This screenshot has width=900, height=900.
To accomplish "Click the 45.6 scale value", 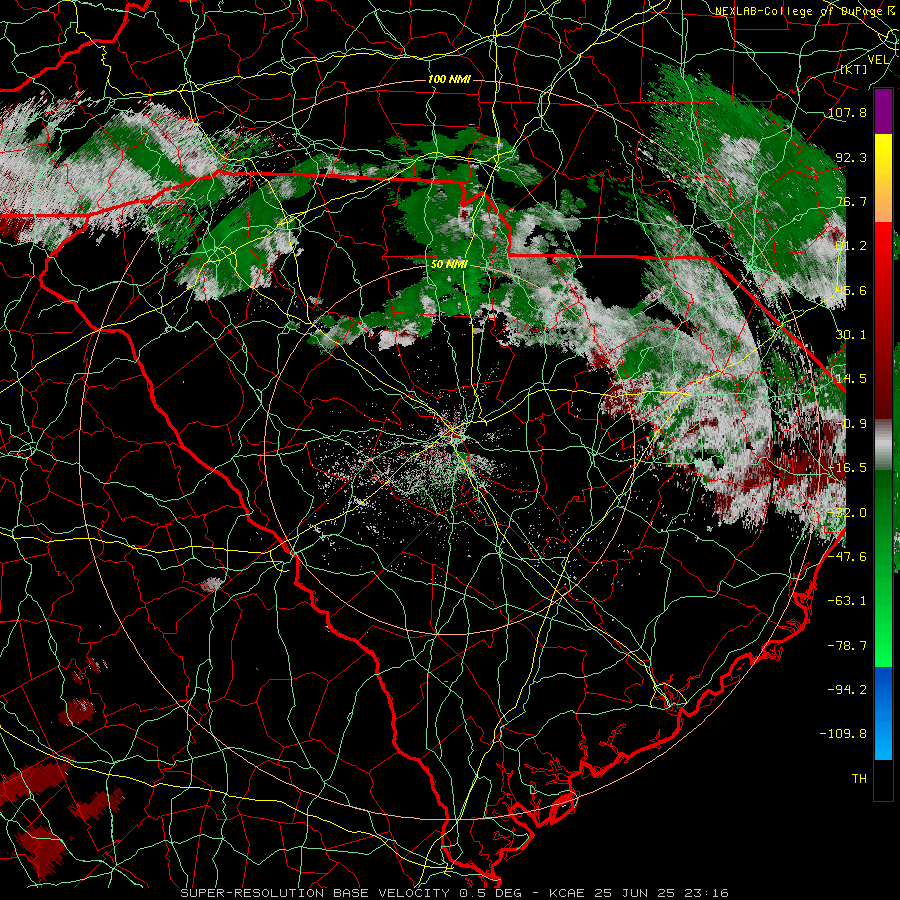I will (x=851, y=290).
